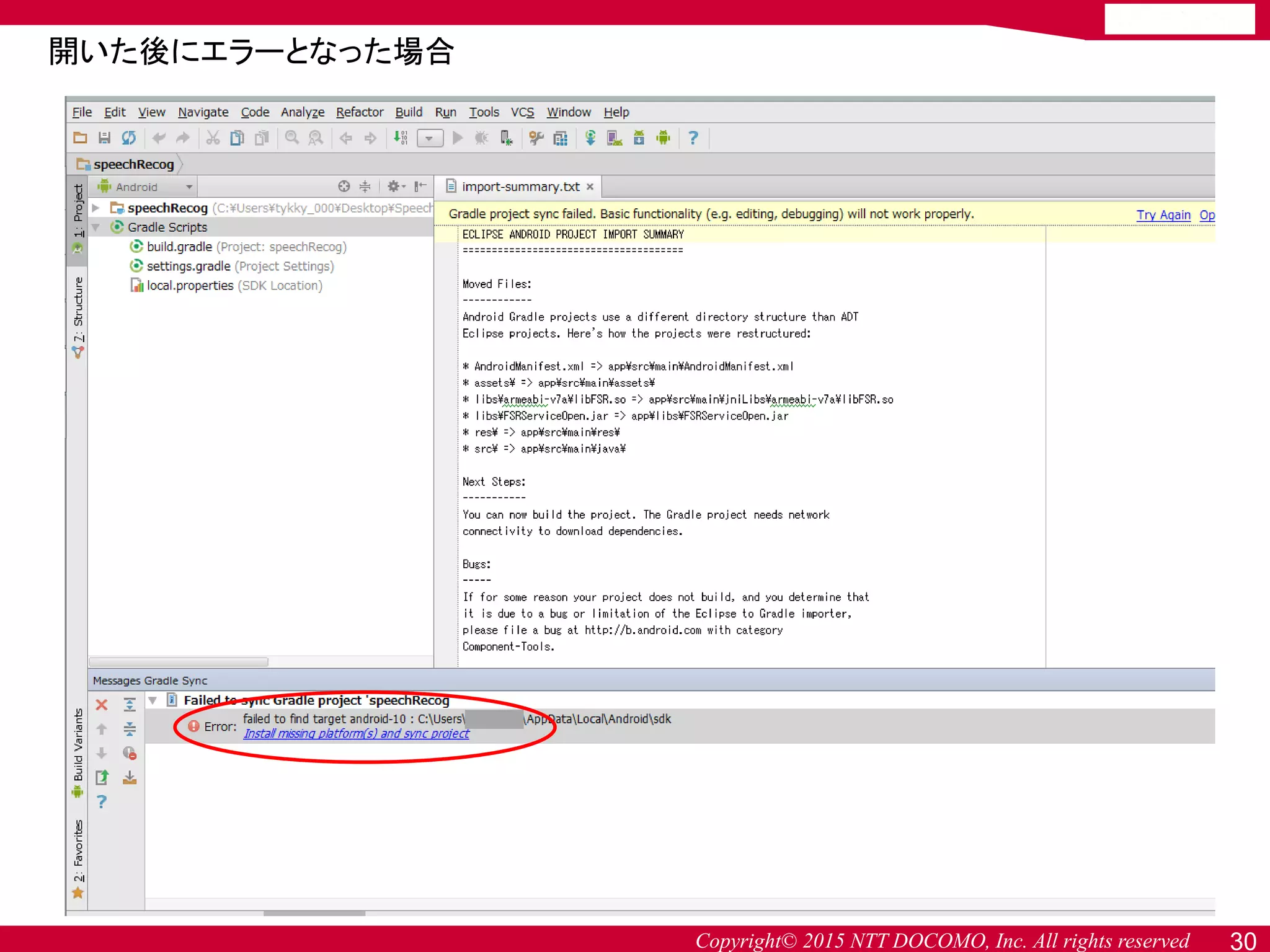Click the Project panel horizontal scrollbar
Screen dimensions: 1270x952
pyautogui.click(x=179, y=661)
